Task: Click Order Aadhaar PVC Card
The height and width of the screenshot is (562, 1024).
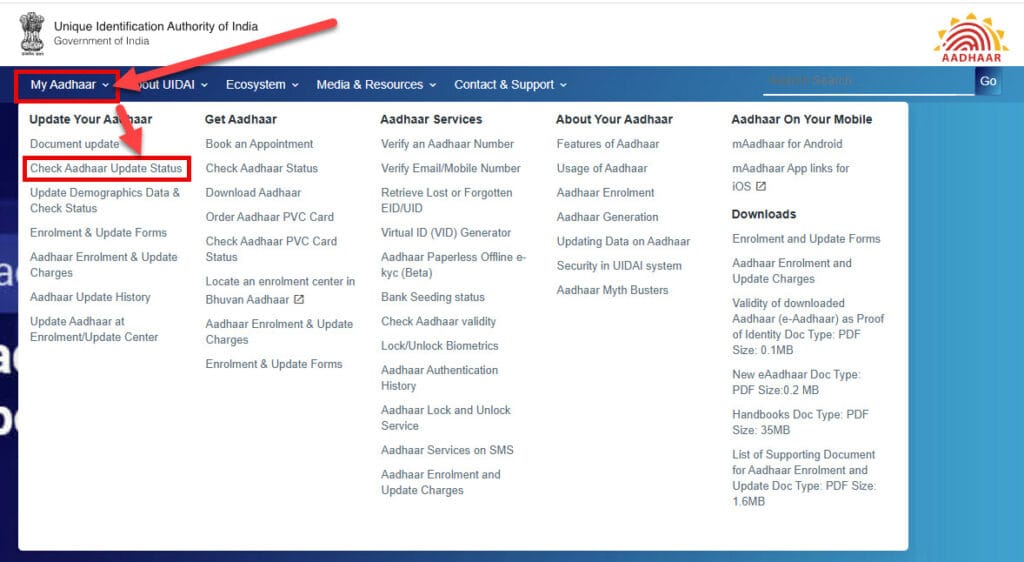Action: (x=269, y=217)
